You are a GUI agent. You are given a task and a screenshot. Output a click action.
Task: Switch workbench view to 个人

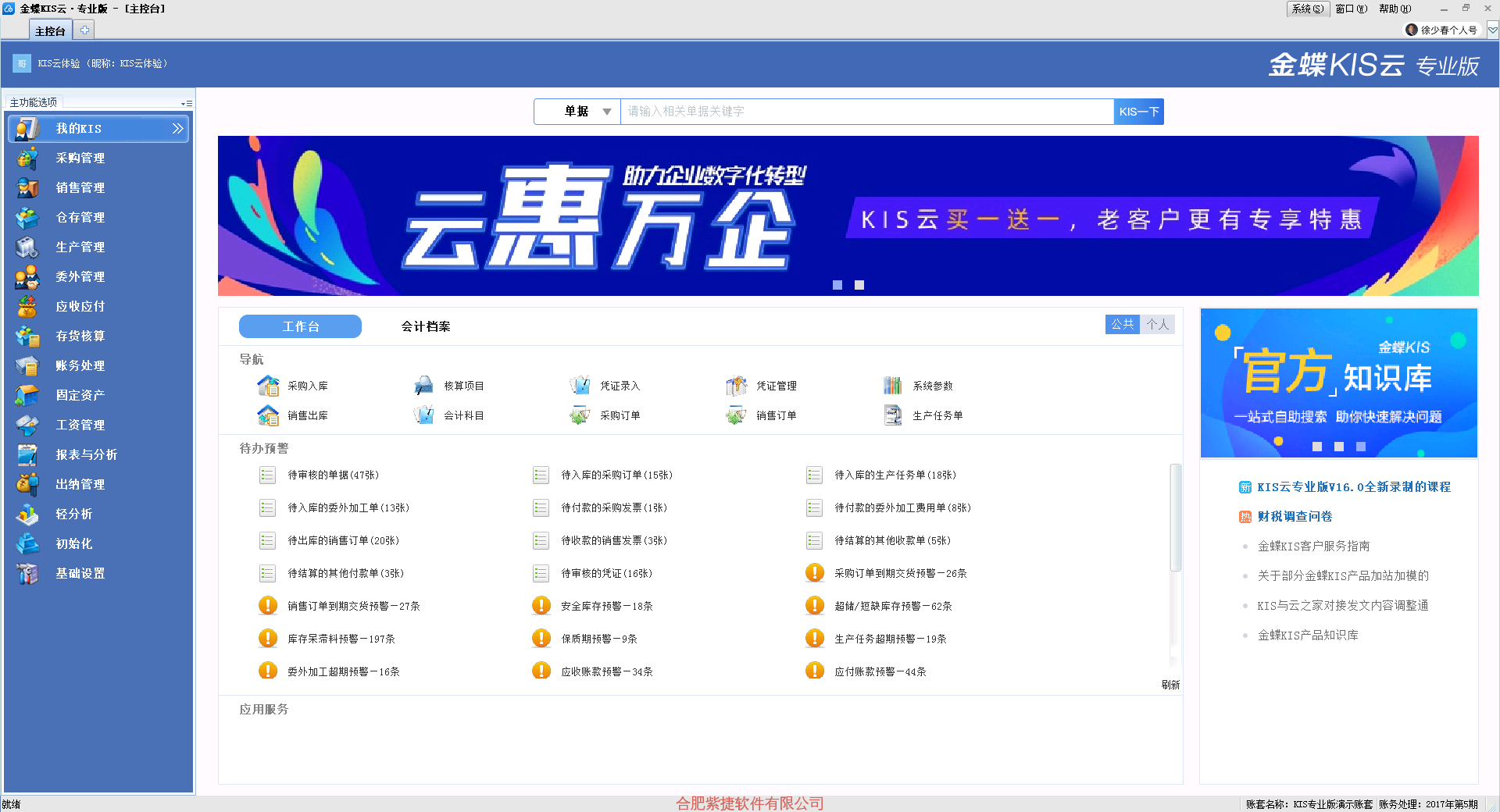[1157, 324]
